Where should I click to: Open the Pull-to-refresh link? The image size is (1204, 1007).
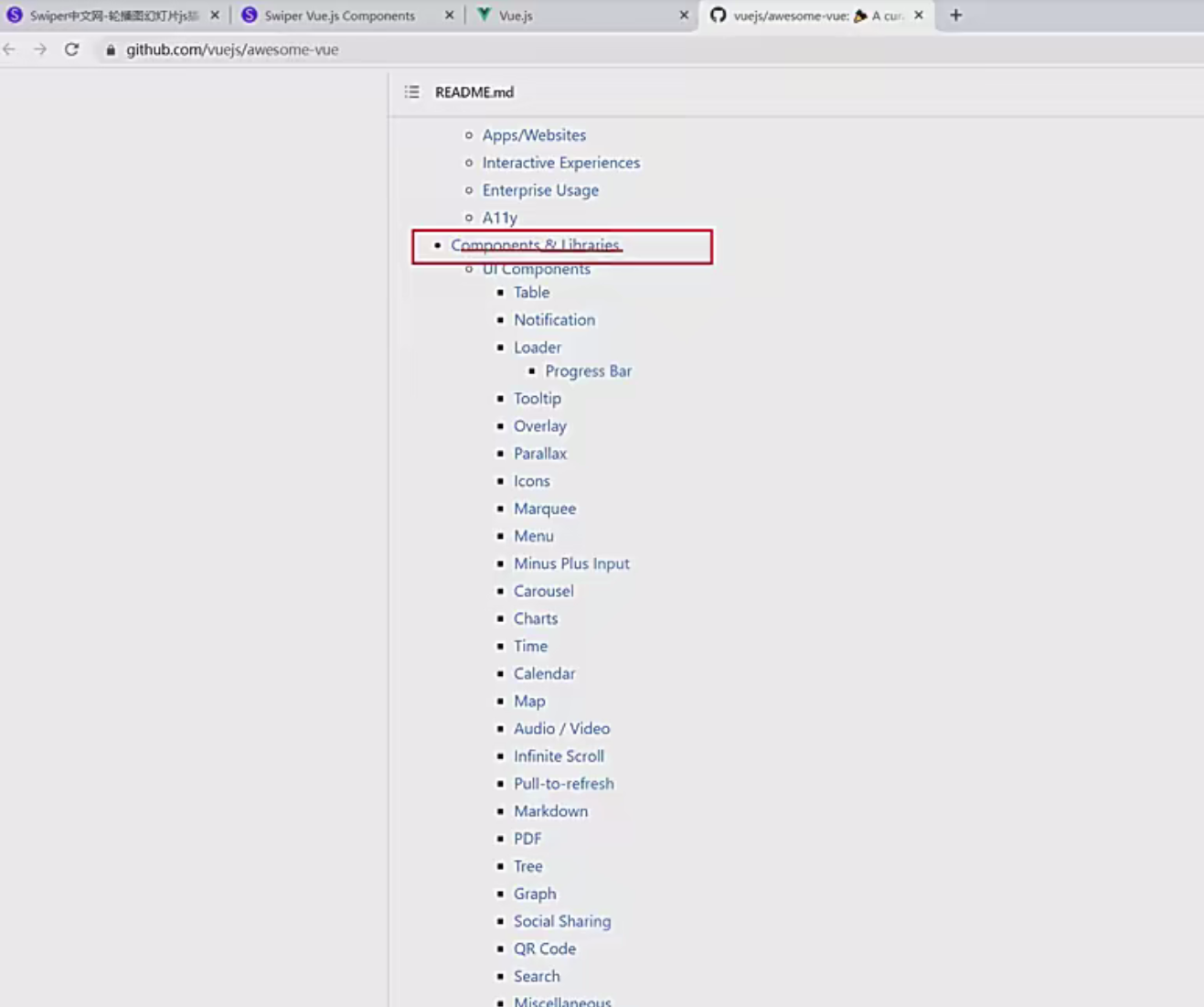click(564, 782)
